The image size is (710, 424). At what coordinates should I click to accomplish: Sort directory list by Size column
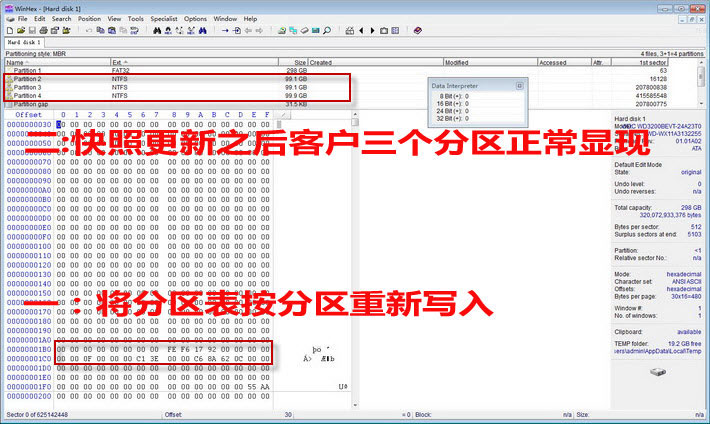(293, 62)
